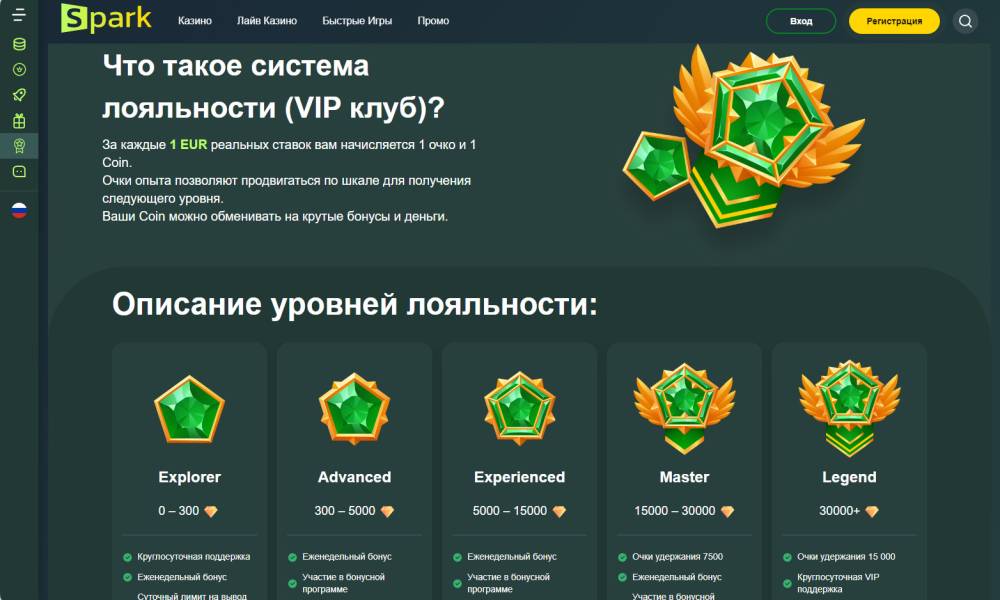The width and height of the screenshot is (1000, 600).
Task: Click the search magnifier icon
Action: (x=965, y=21)
